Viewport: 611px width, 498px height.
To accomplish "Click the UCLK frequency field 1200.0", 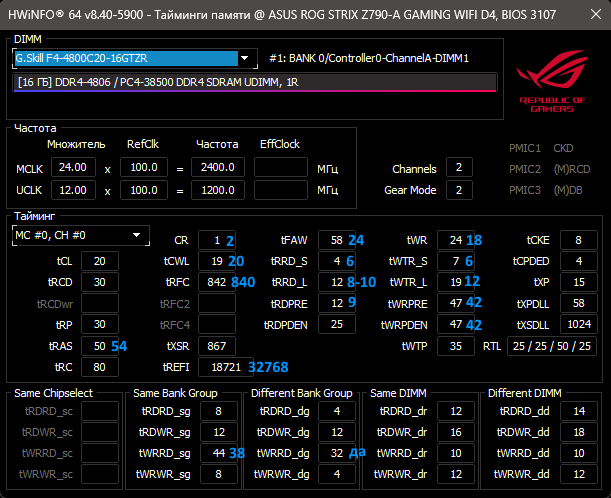I will point(218,190).
